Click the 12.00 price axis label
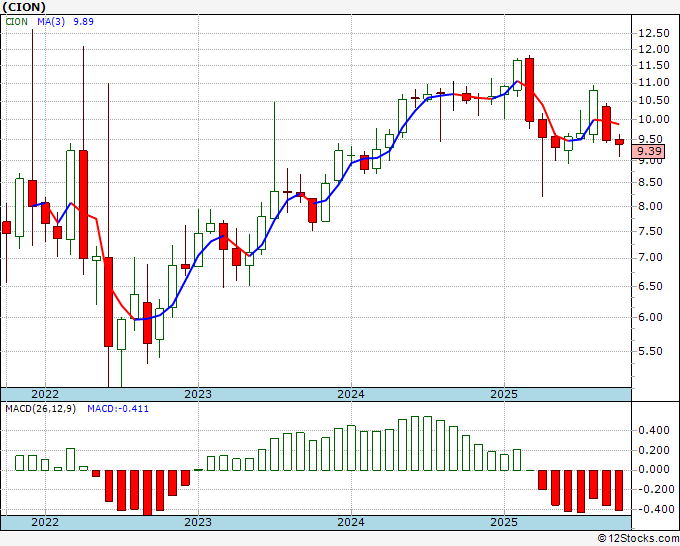This screenshot has height=546, width=680. coord(654,49)
